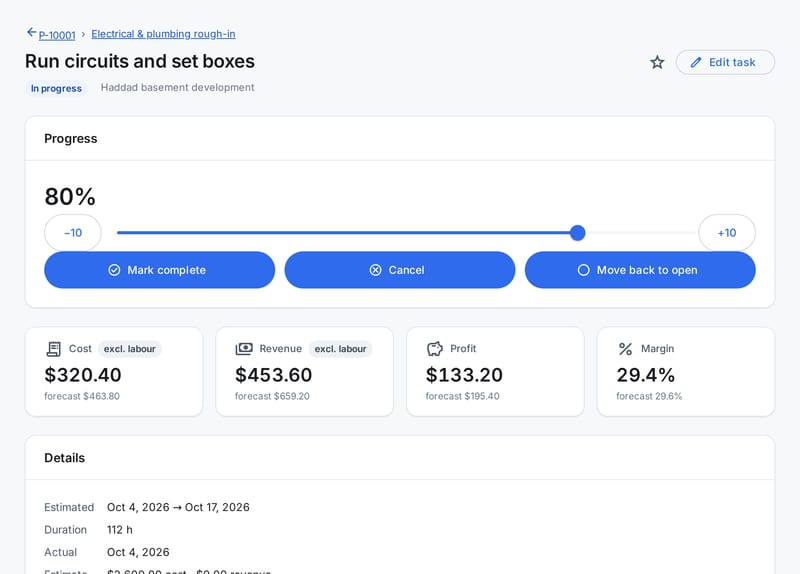
Task: Click the Progress section heading
Action: [71, 139]
